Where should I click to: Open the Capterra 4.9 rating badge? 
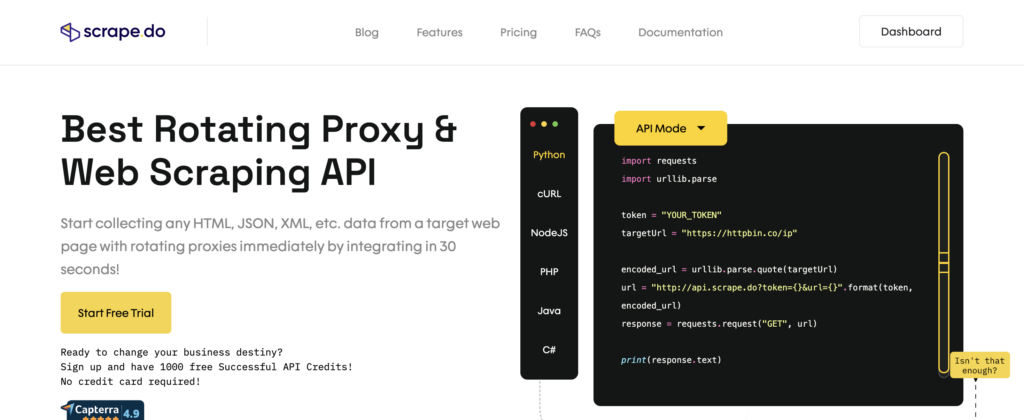103,411
